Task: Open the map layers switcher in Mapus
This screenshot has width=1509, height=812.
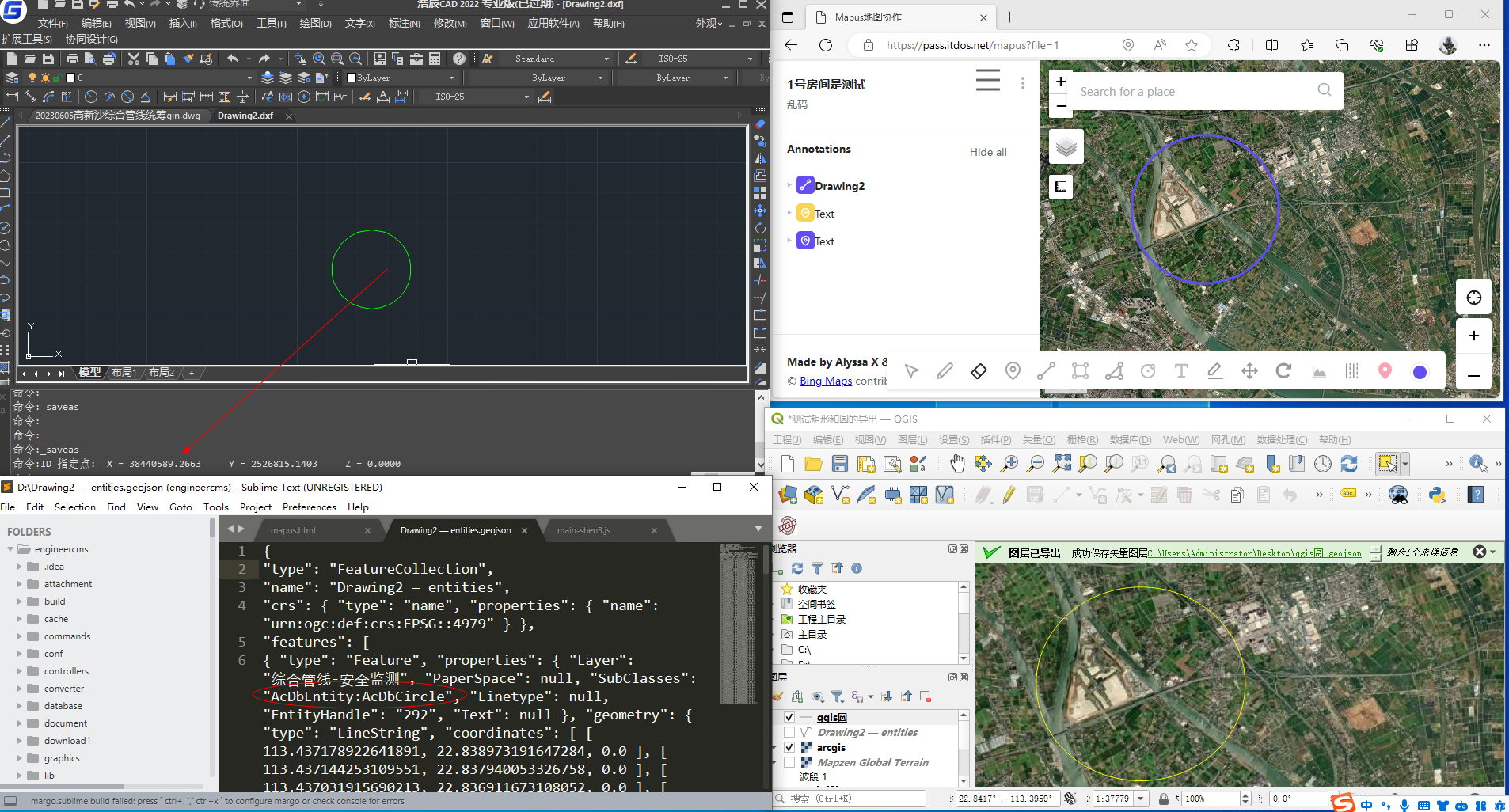Action: coord(1066,148)
